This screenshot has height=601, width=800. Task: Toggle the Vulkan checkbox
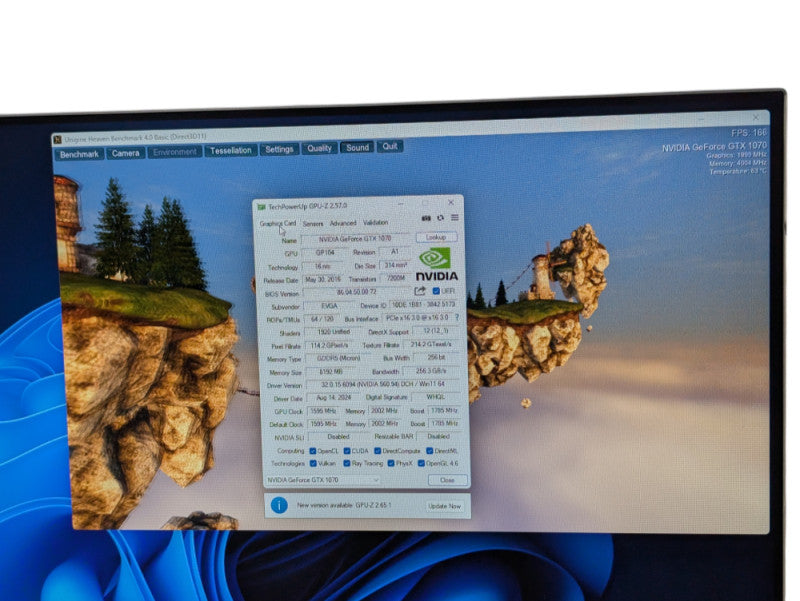313,463
